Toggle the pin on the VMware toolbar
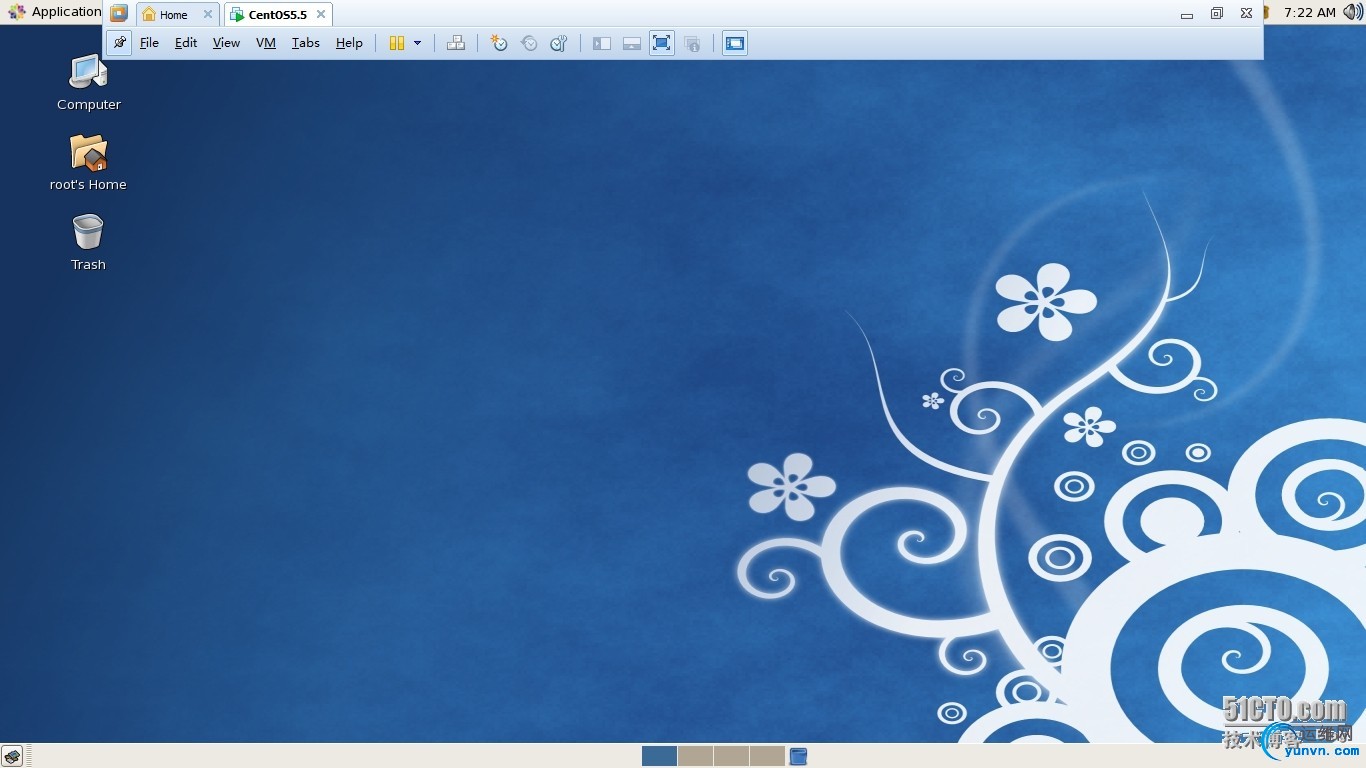This screenshot has height=768, width=1366. tap(119, 43)
